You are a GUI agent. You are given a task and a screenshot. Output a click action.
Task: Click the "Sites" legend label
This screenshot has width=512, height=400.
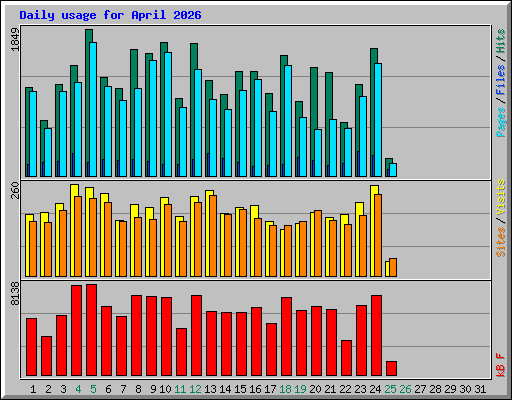click(501, 242)
